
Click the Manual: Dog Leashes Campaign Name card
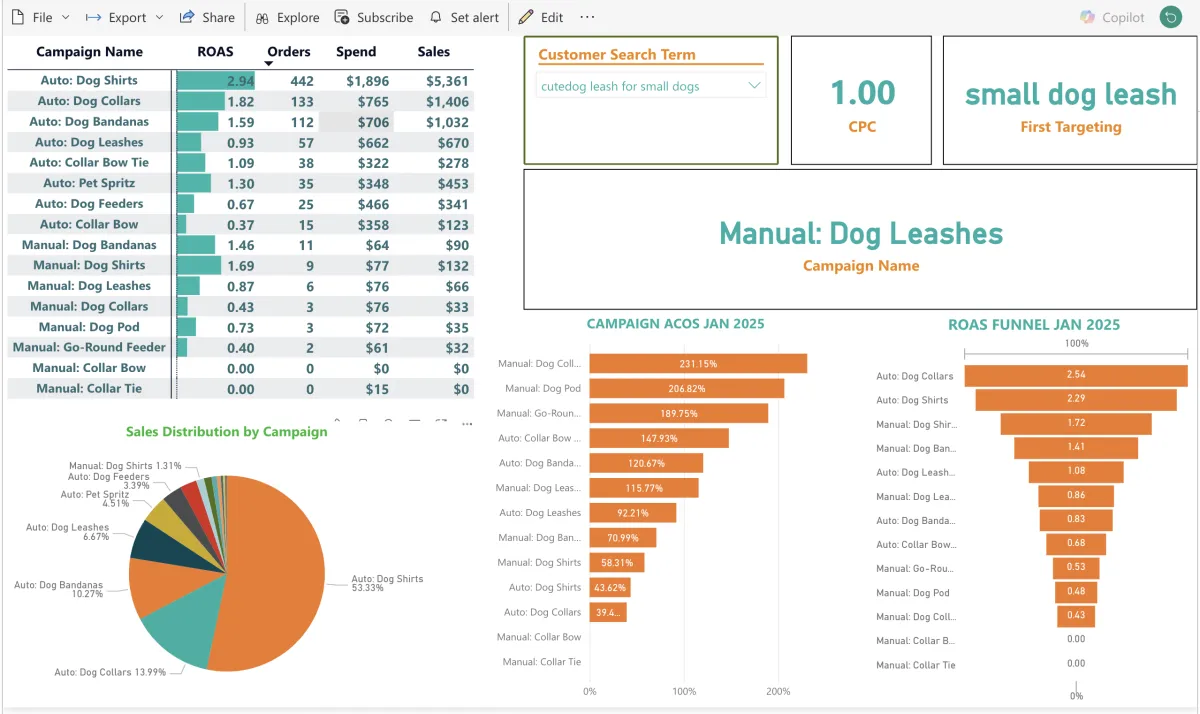(860, 240)
